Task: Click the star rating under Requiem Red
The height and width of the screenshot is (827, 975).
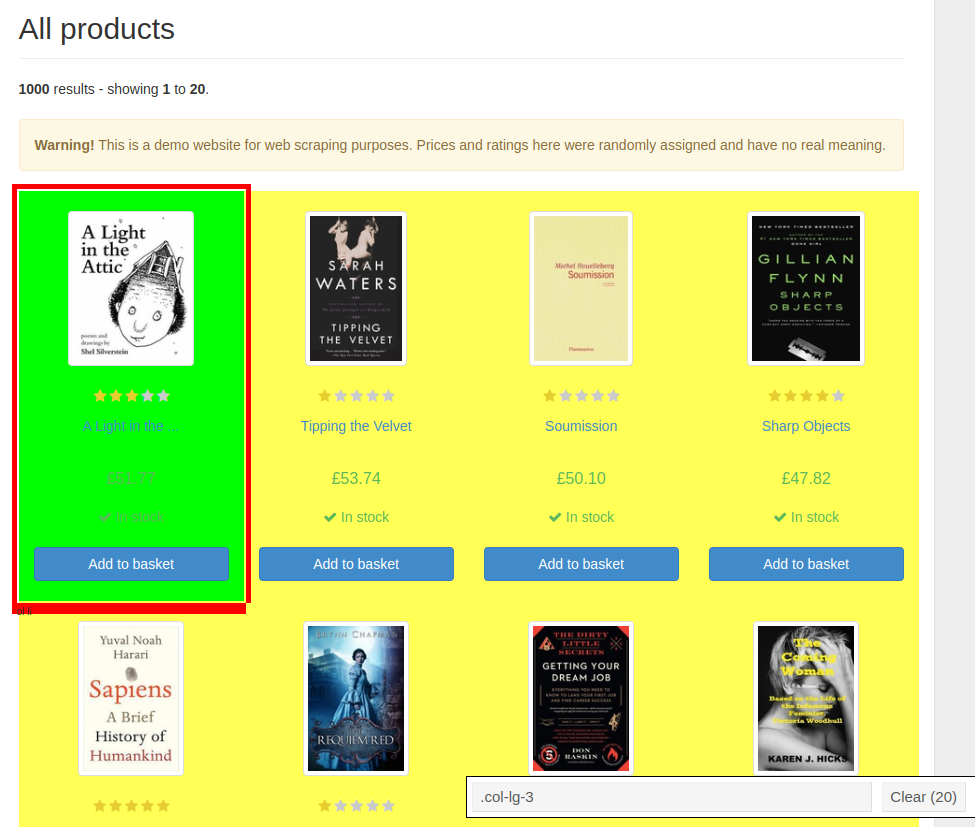Action: pyautogui.click(x=356, y=806)
